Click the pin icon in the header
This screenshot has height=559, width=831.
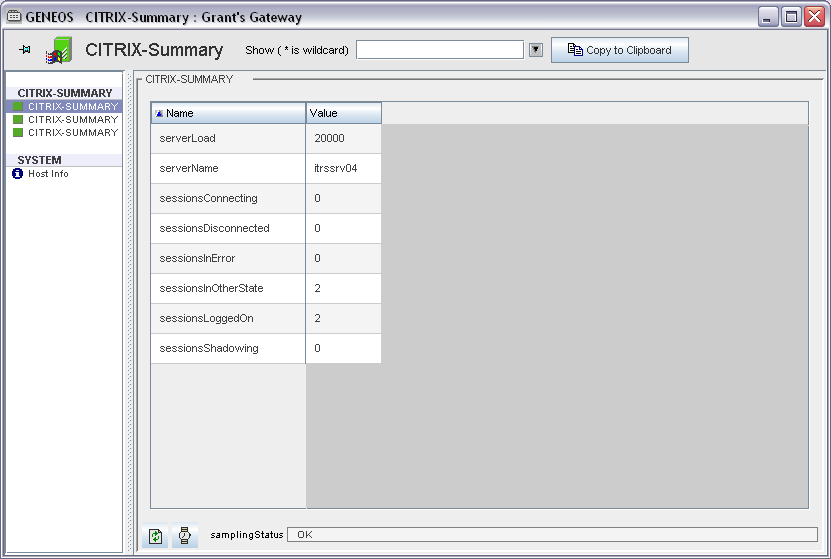coord(25,49)
